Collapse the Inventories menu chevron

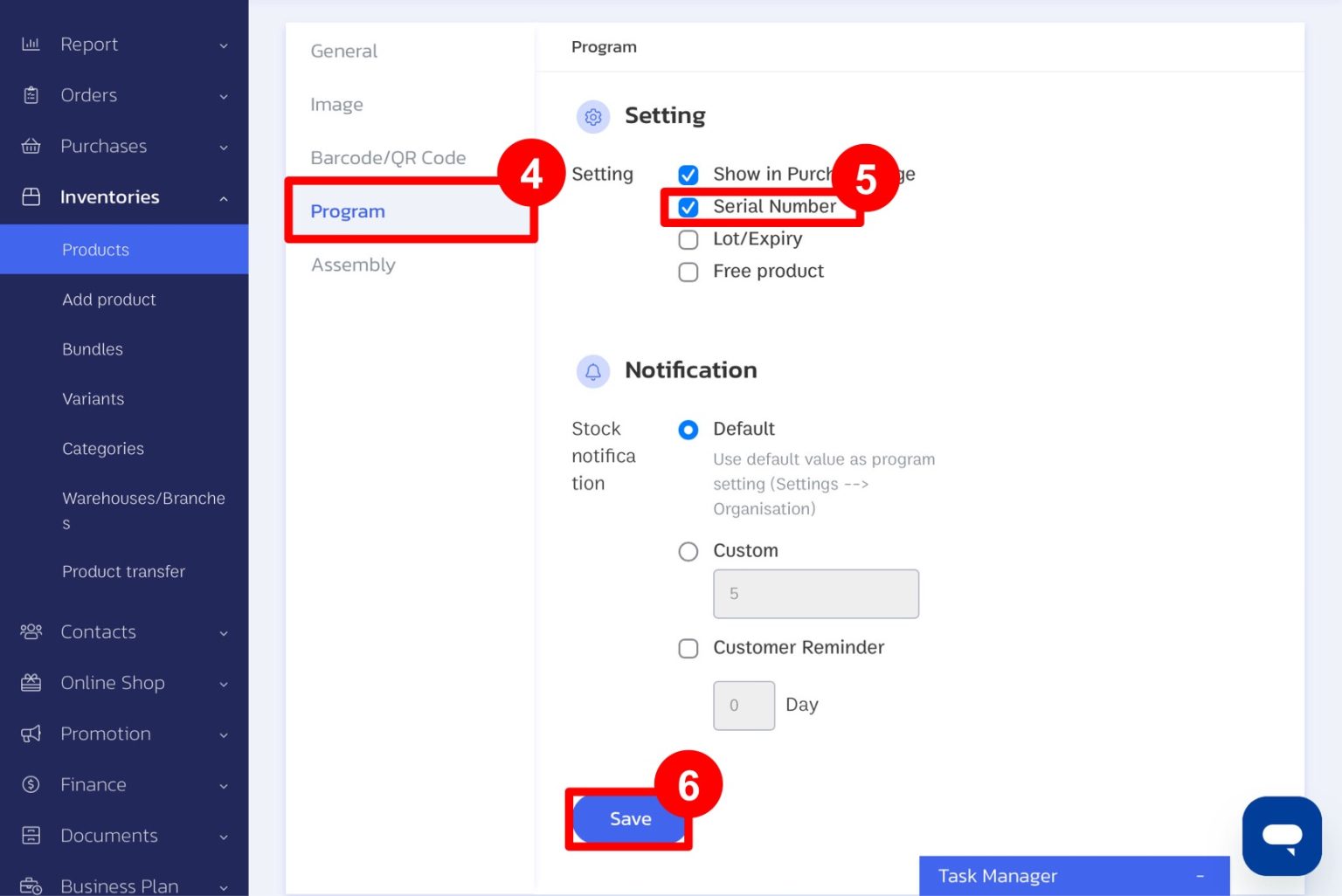(x=224, y=197)
